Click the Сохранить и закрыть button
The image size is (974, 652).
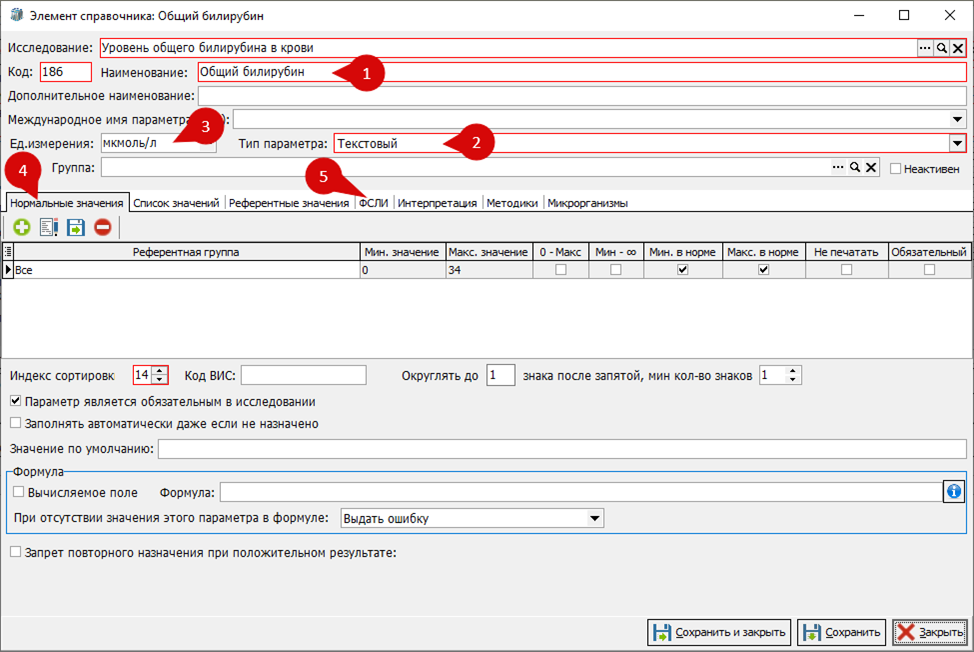click(x=719, y=632)
